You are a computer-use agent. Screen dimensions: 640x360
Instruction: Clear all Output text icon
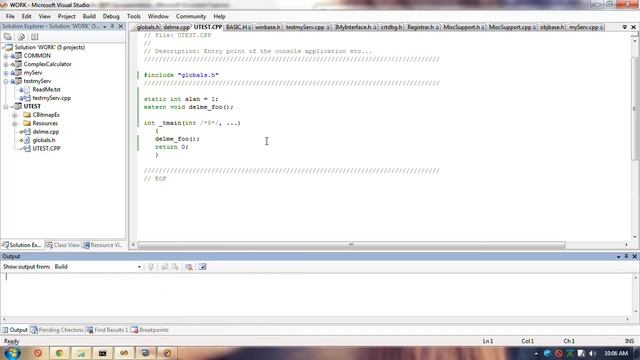click(189, 267)
